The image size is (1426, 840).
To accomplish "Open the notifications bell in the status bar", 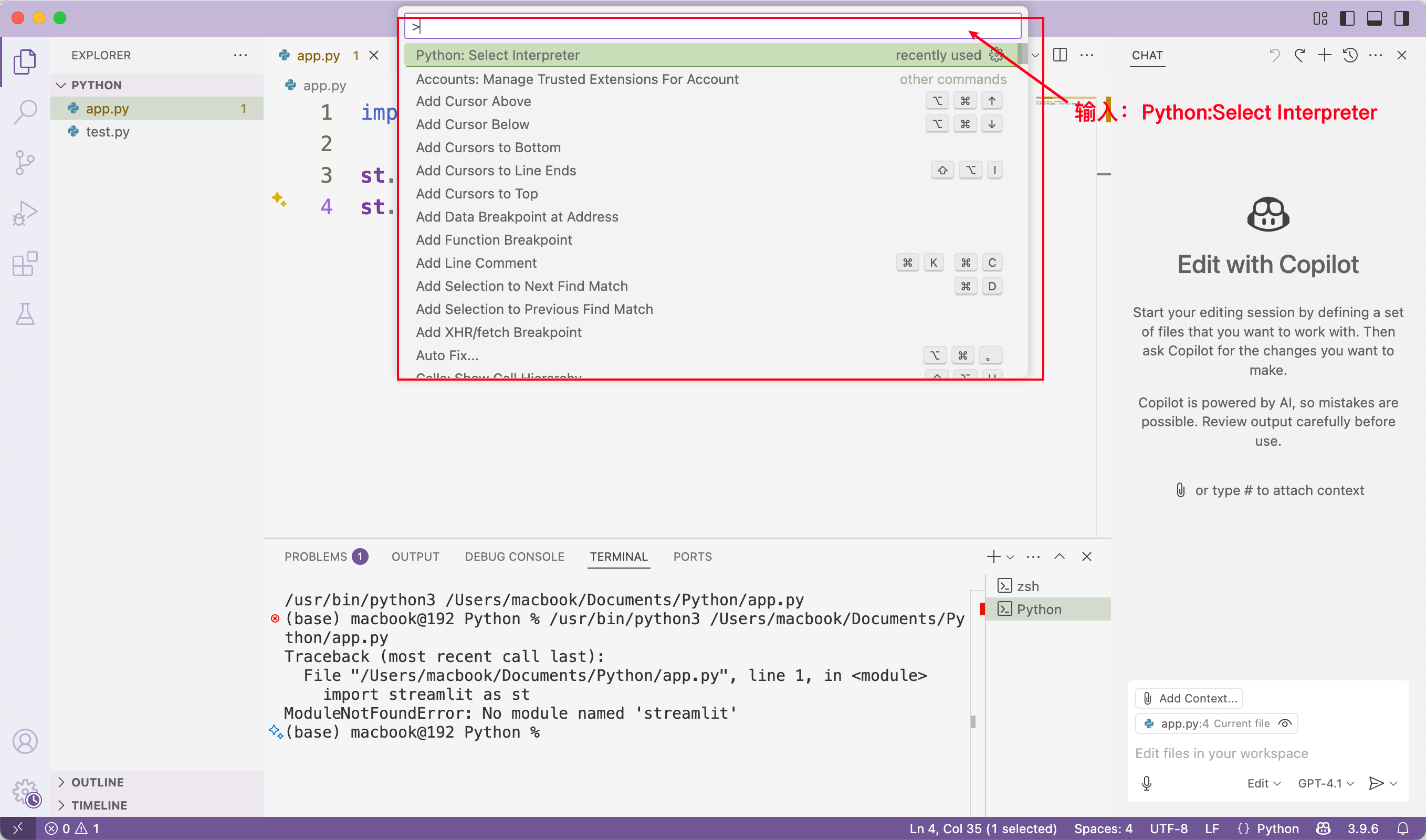I will (1406, 827).
